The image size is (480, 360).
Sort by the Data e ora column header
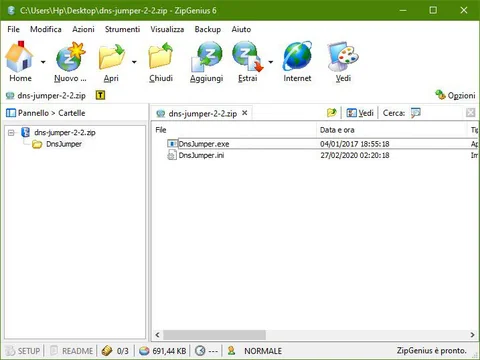click(392, 130)
